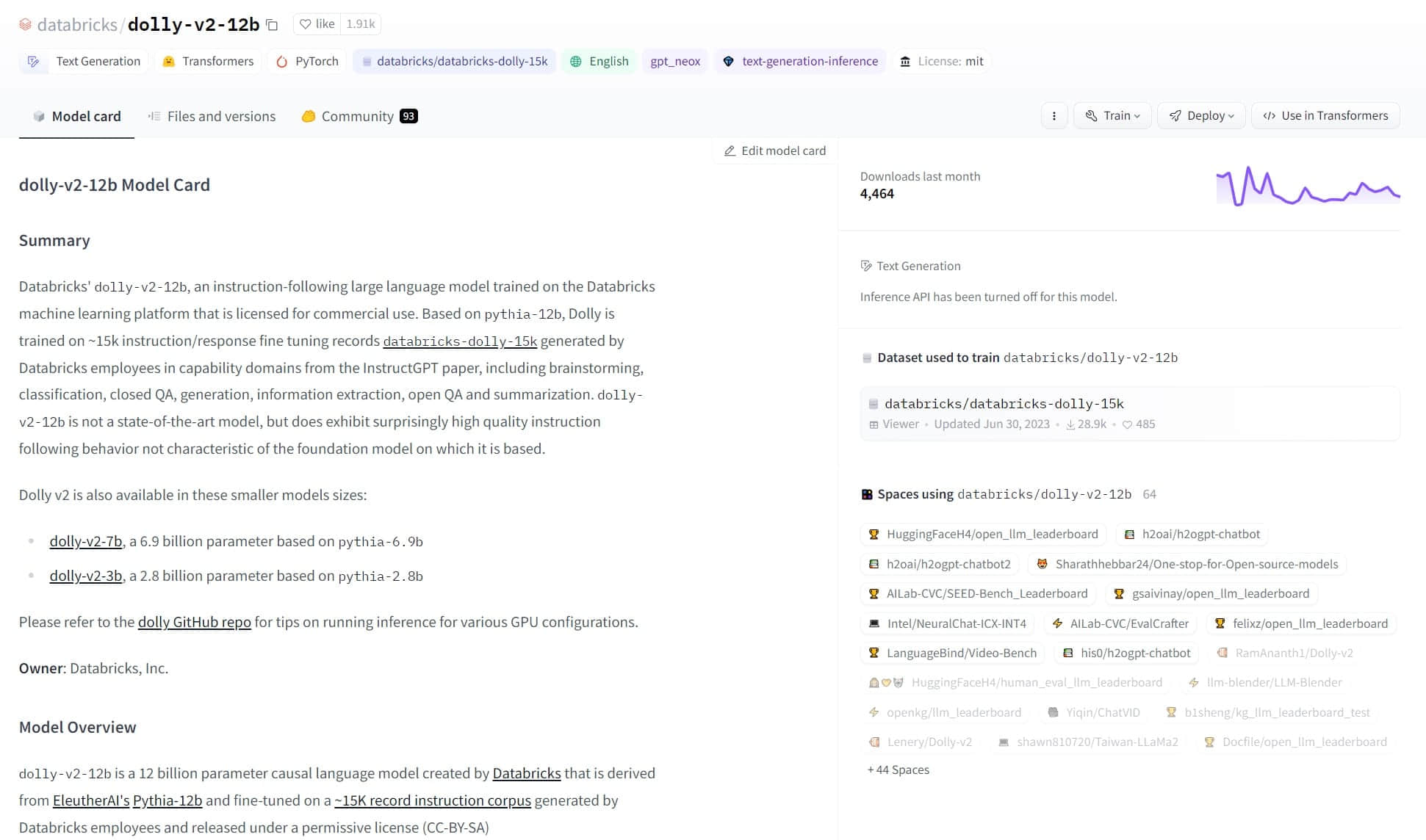
Task: Open his0/h2ogpt-chatbot space
Action: pyautogui.click(x=1127, y=653)
